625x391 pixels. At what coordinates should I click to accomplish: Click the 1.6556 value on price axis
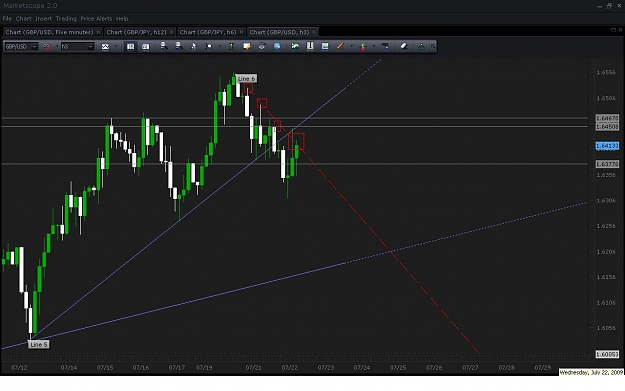(606, 73)
